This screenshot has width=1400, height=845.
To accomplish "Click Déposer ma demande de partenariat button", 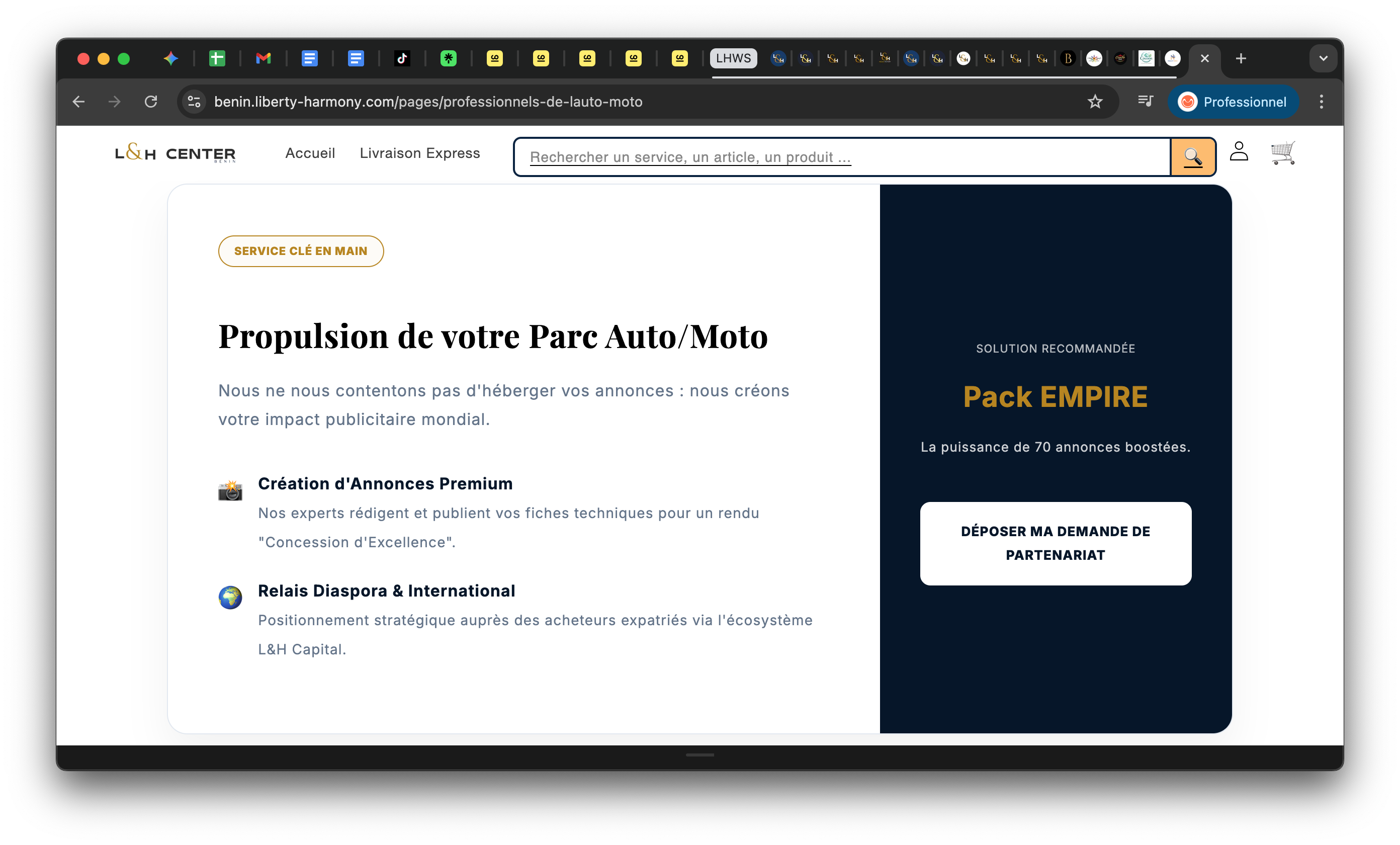I will (x=1055, y=543).
